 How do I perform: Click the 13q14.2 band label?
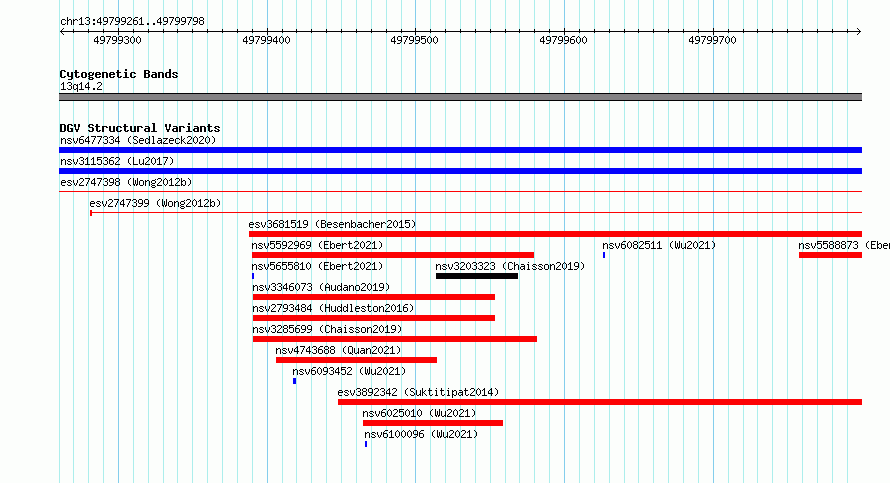tap(81, 86)
